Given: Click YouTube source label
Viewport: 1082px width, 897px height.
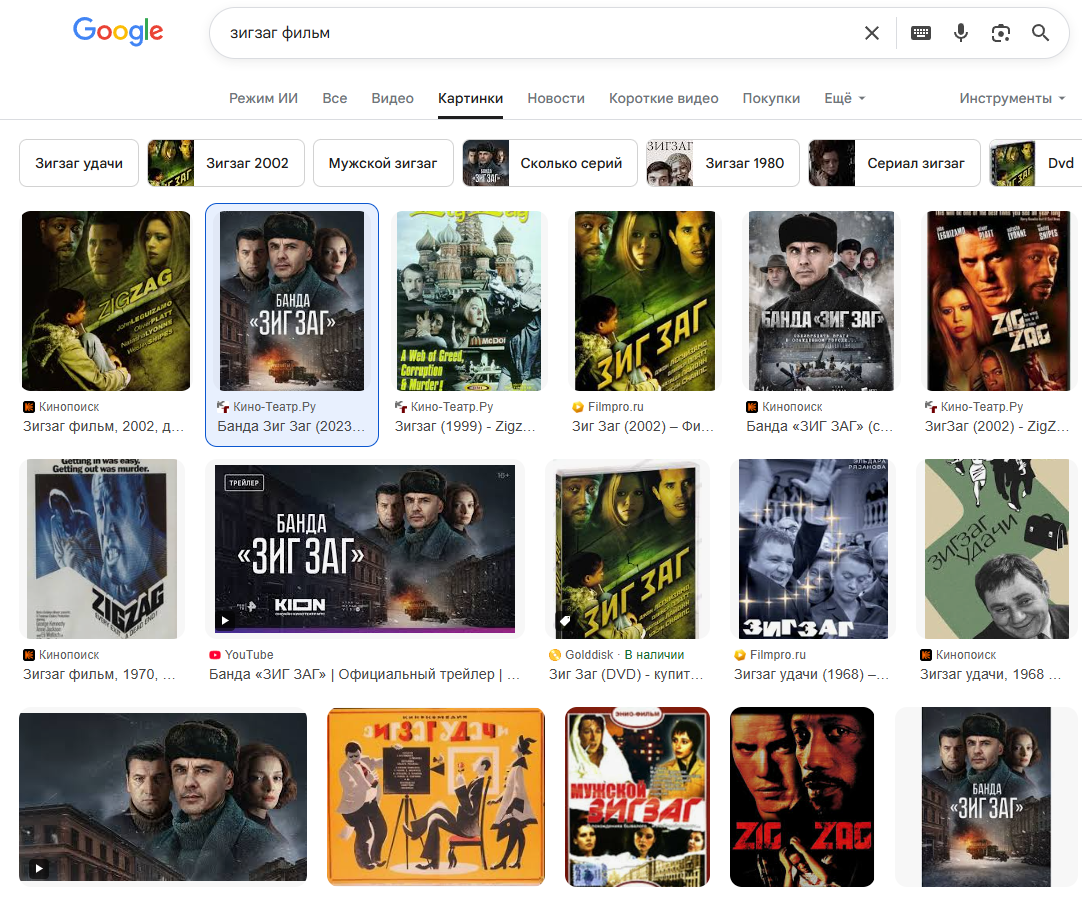Looking at the screenshot, I should pos(249,655).
